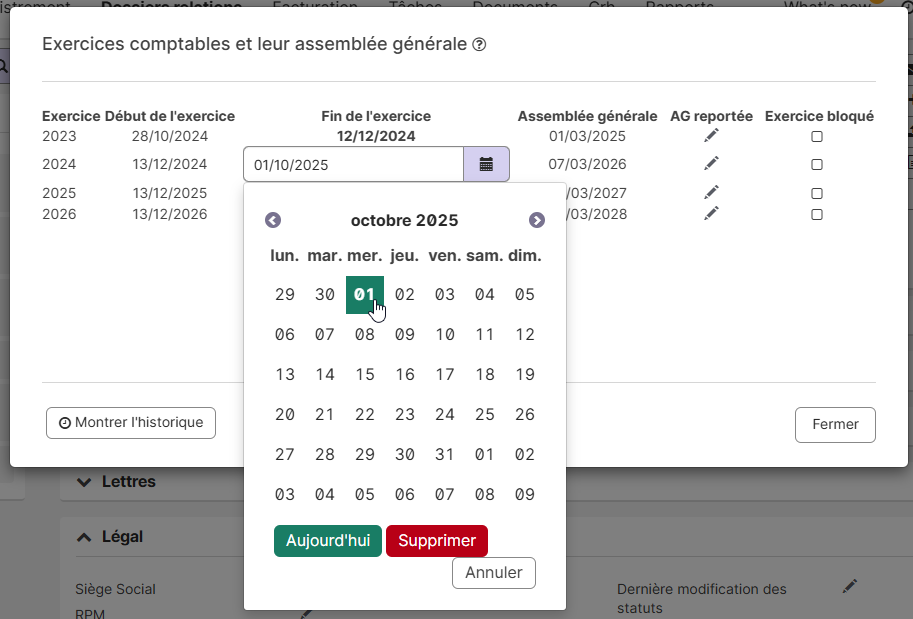Go to previous month in calendar
The image size is (913, 619).
pyautogui.click(x=273, y=220)
